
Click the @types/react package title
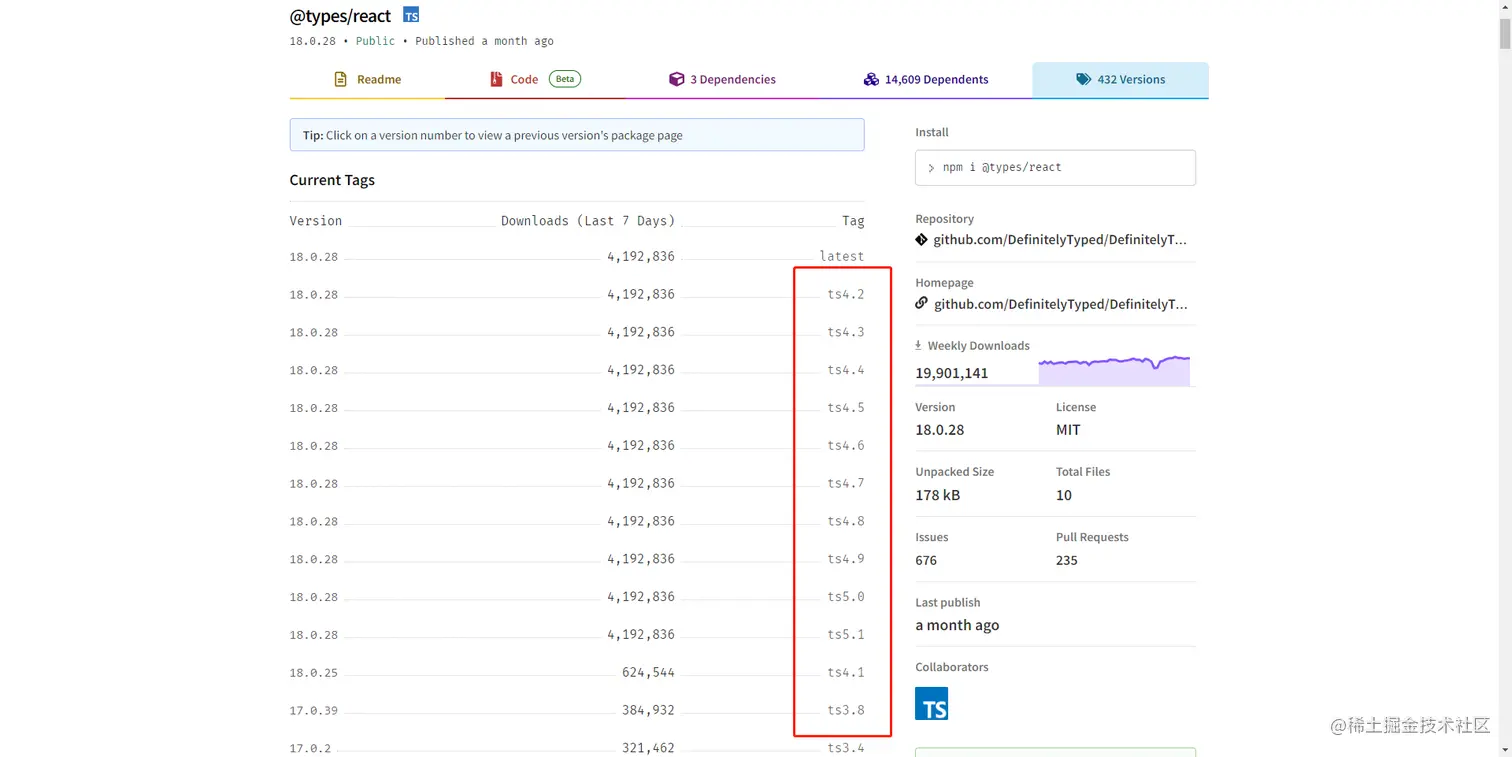340,16
